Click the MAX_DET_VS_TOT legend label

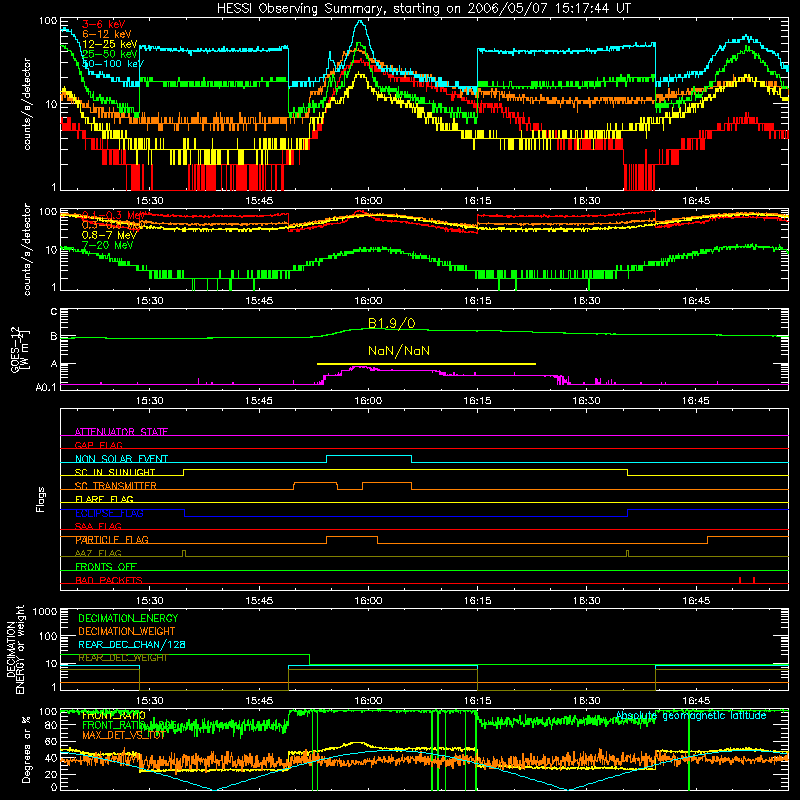123,735
